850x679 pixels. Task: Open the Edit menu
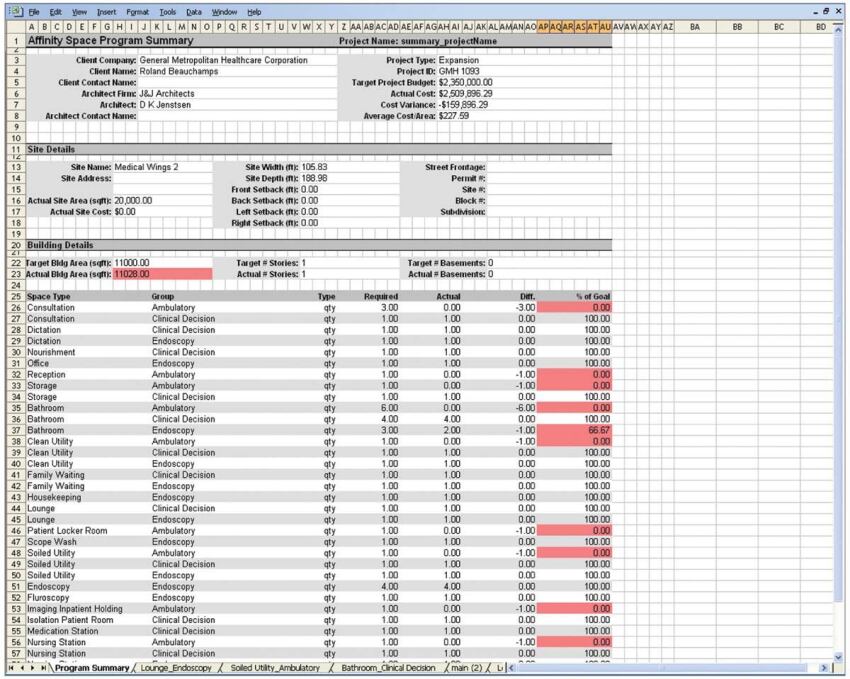tap(55, 12)
